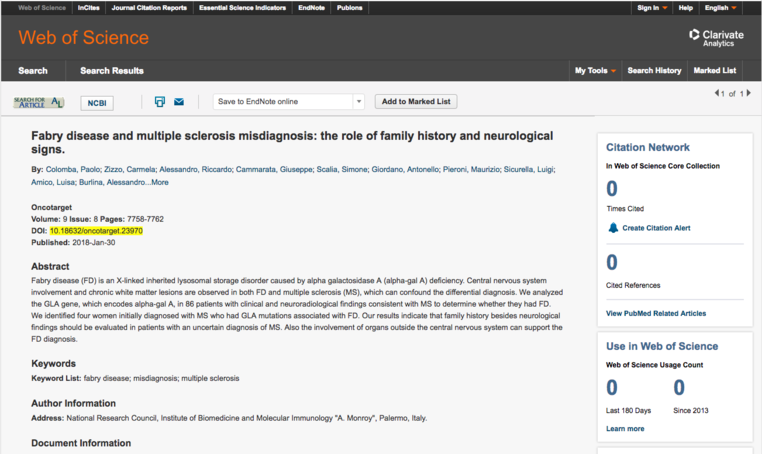This screenshot has height=454, width=763.
Task: Click the Web of Science logo title
Action: click(x=84, y=37)
